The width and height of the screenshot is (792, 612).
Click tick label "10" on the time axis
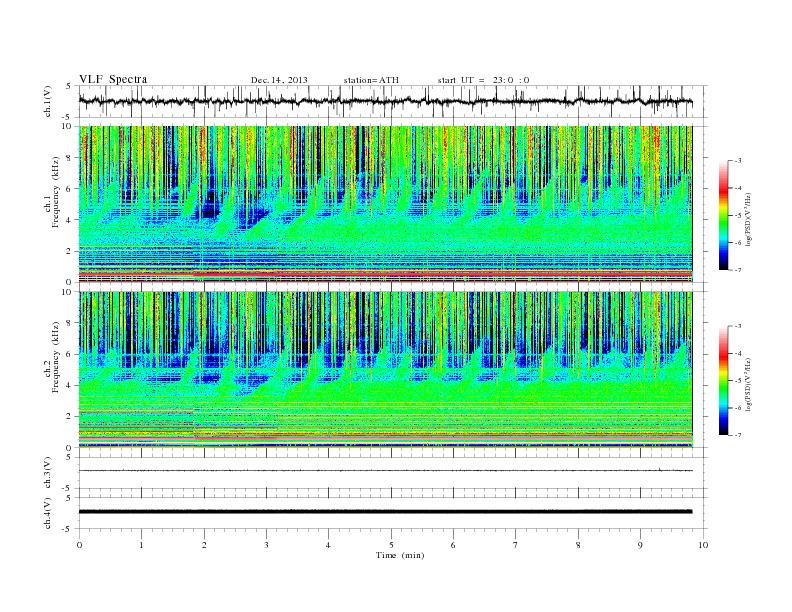tap(703, 545)
